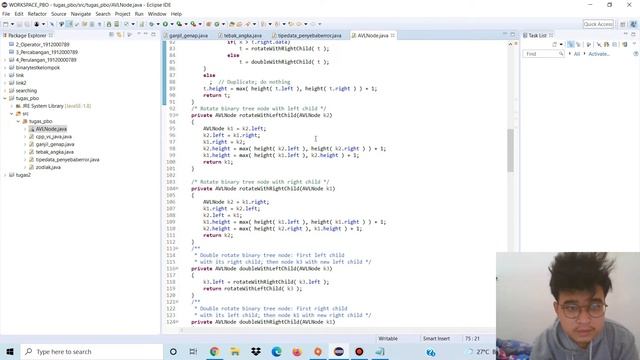Open the Refactor menu
Viewport: 640px width, 360px height.
point(37,14)
